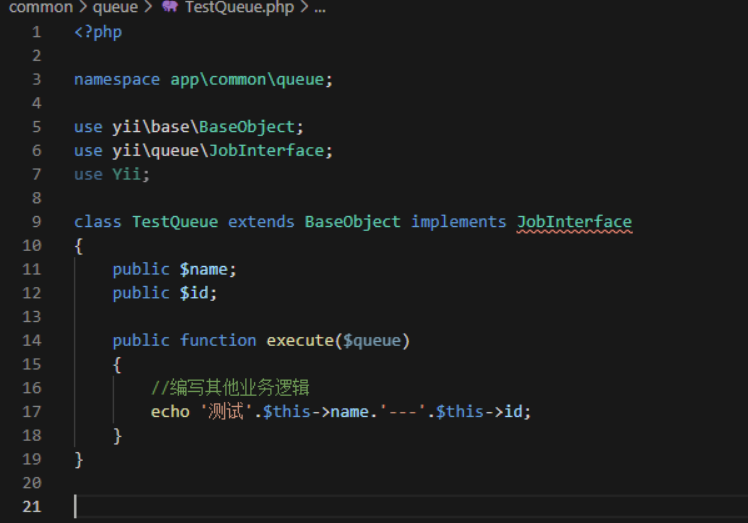Click the closing brace on line 19
The height and width of the screenshot is (523, 748).
point(79,460)
